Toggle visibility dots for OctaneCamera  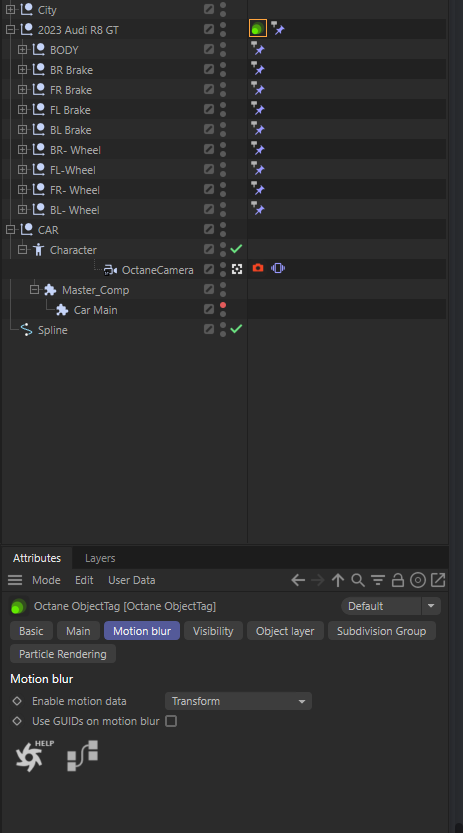(223, 269)
